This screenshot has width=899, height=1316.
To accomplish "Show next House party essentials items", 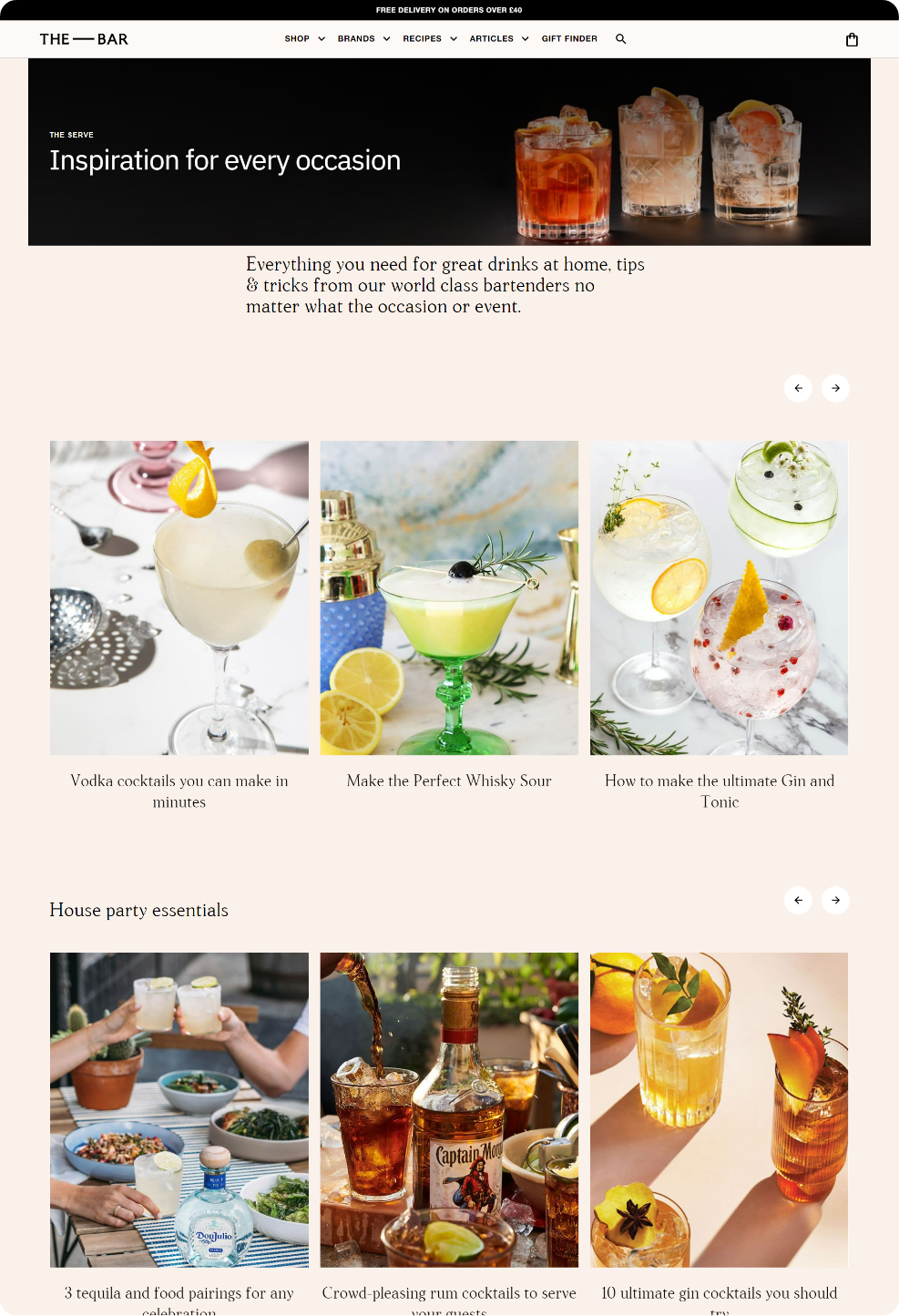I will pyautogui.click(x=835, y=900).
